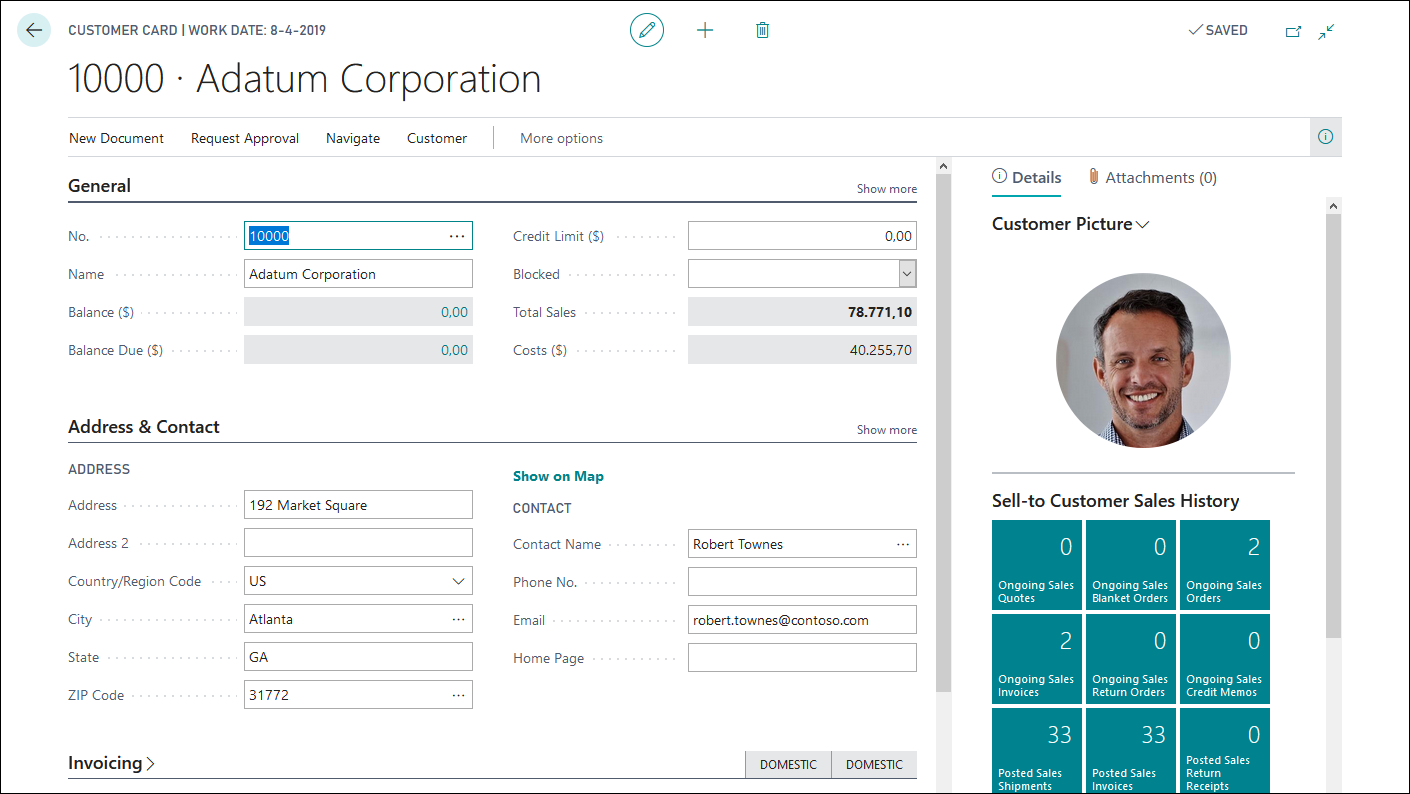Open the Posted Sales Invoices tile
Screen dimensions: 1410x794
pyautogui.click(x=1131, y=751)
